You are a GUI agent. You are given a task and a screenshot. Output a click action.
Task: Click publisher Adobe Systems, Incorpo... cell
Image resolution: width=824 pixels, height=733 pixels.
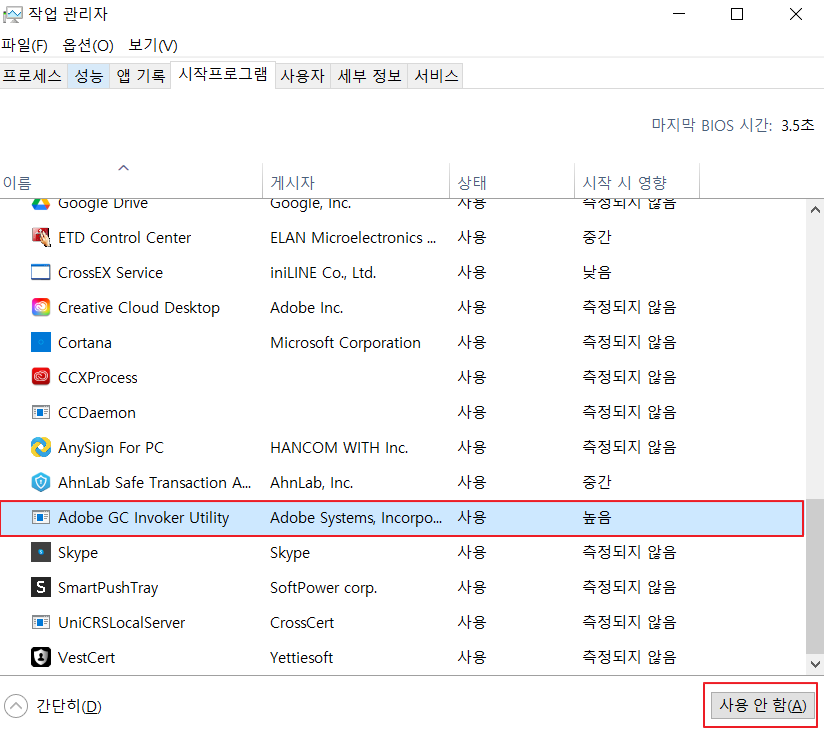click(x=356, y=518)
